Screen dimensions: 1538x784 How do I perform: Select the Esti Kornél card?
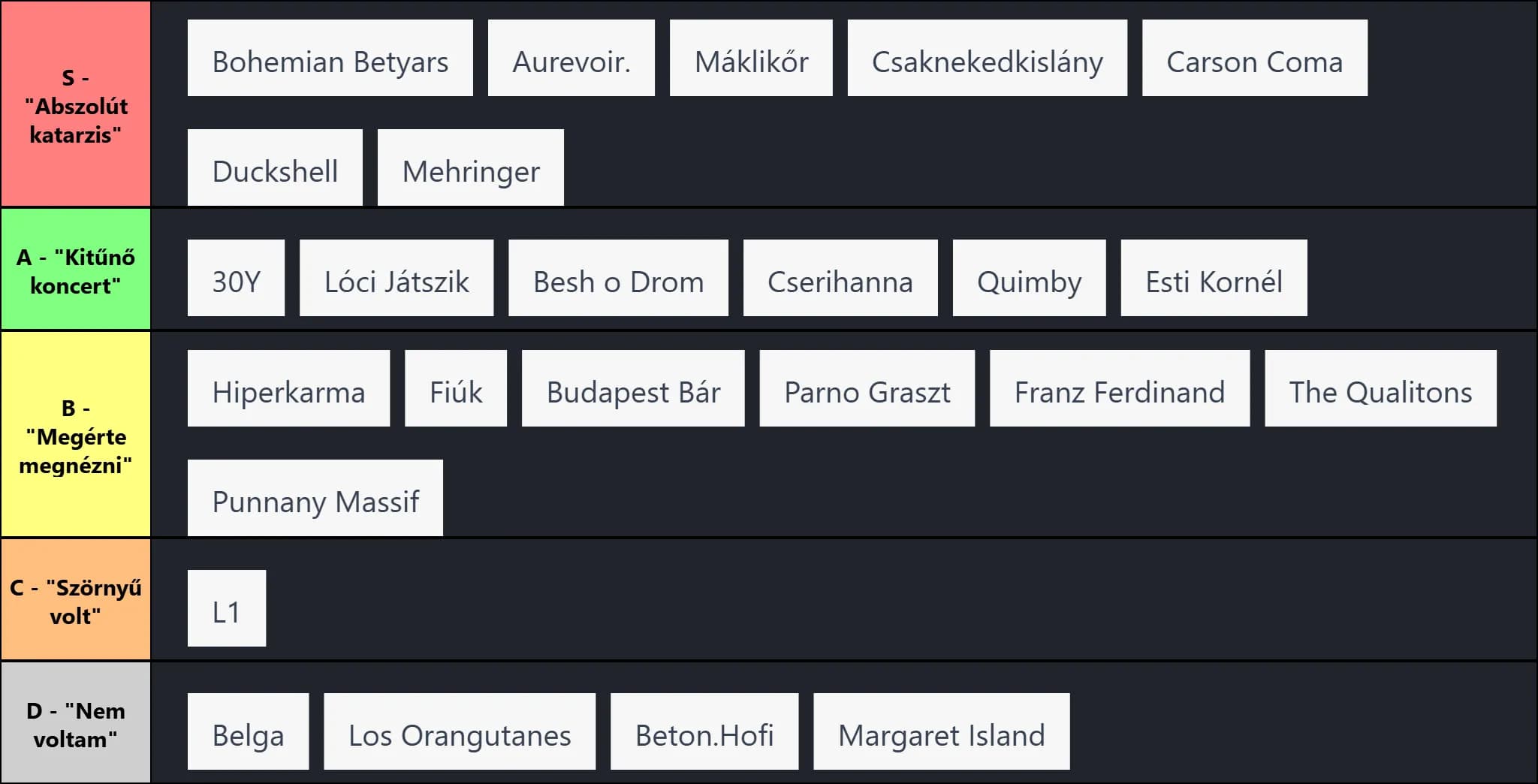pyautogui.click(x=1214, y=279)
